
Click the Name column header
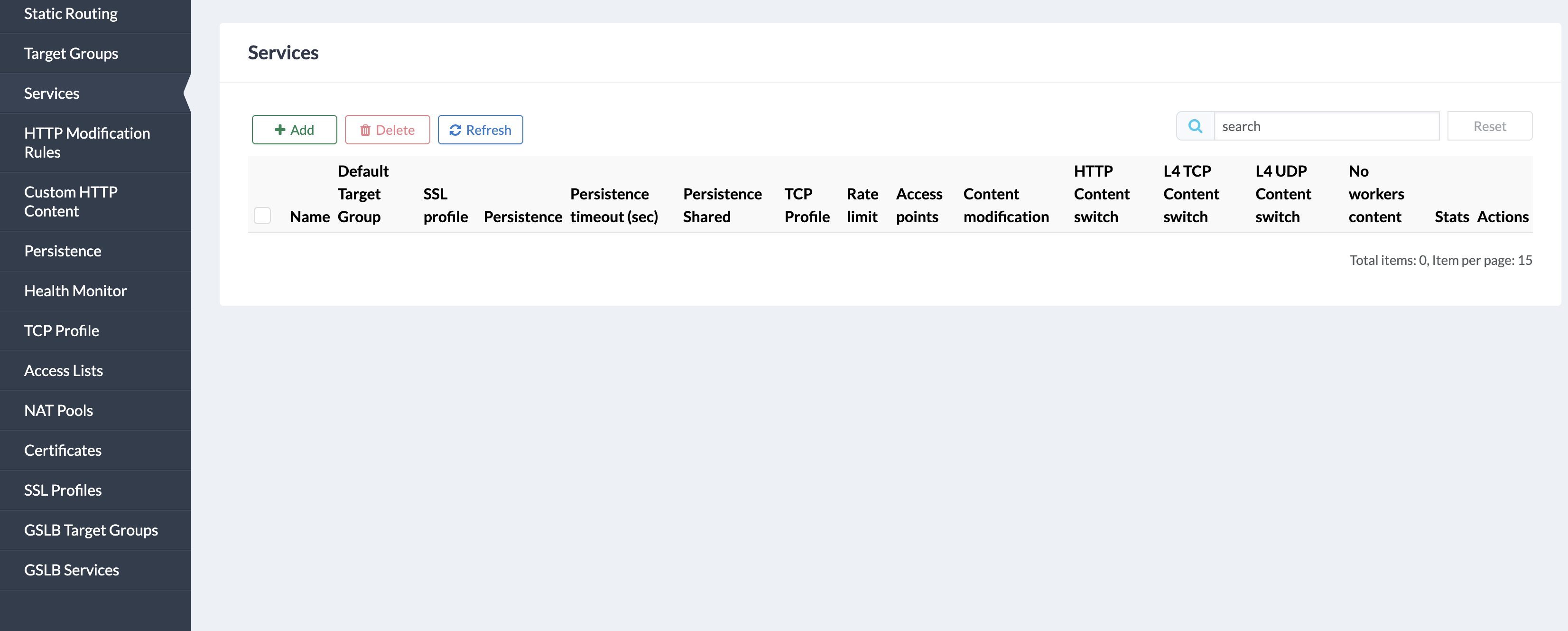(x=309, y=217)
